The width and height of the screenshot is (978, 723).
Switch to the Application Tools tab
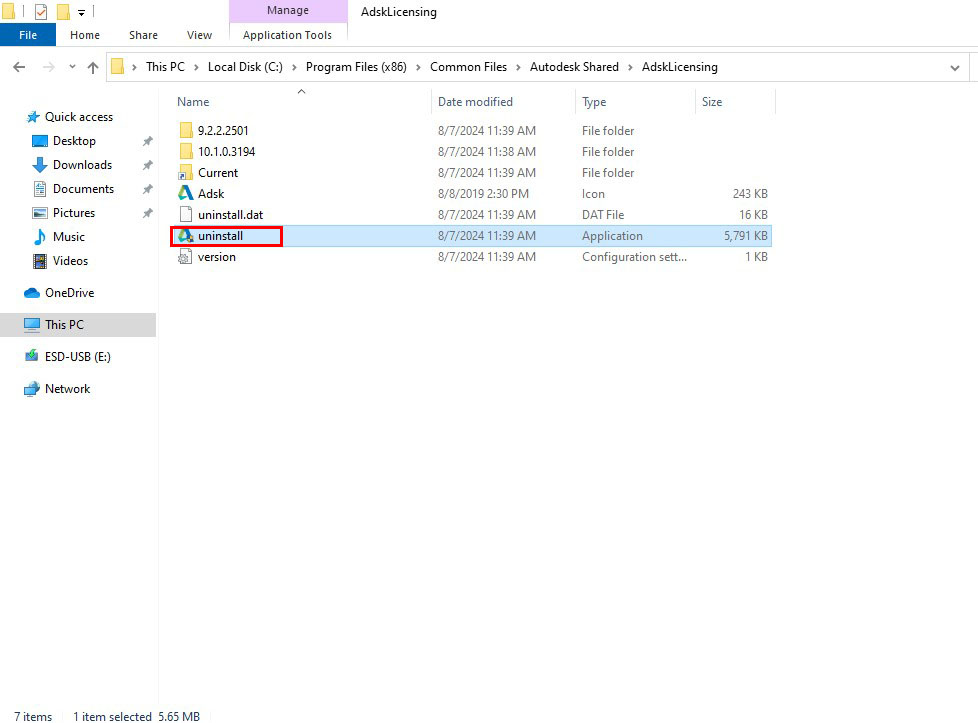288,33
